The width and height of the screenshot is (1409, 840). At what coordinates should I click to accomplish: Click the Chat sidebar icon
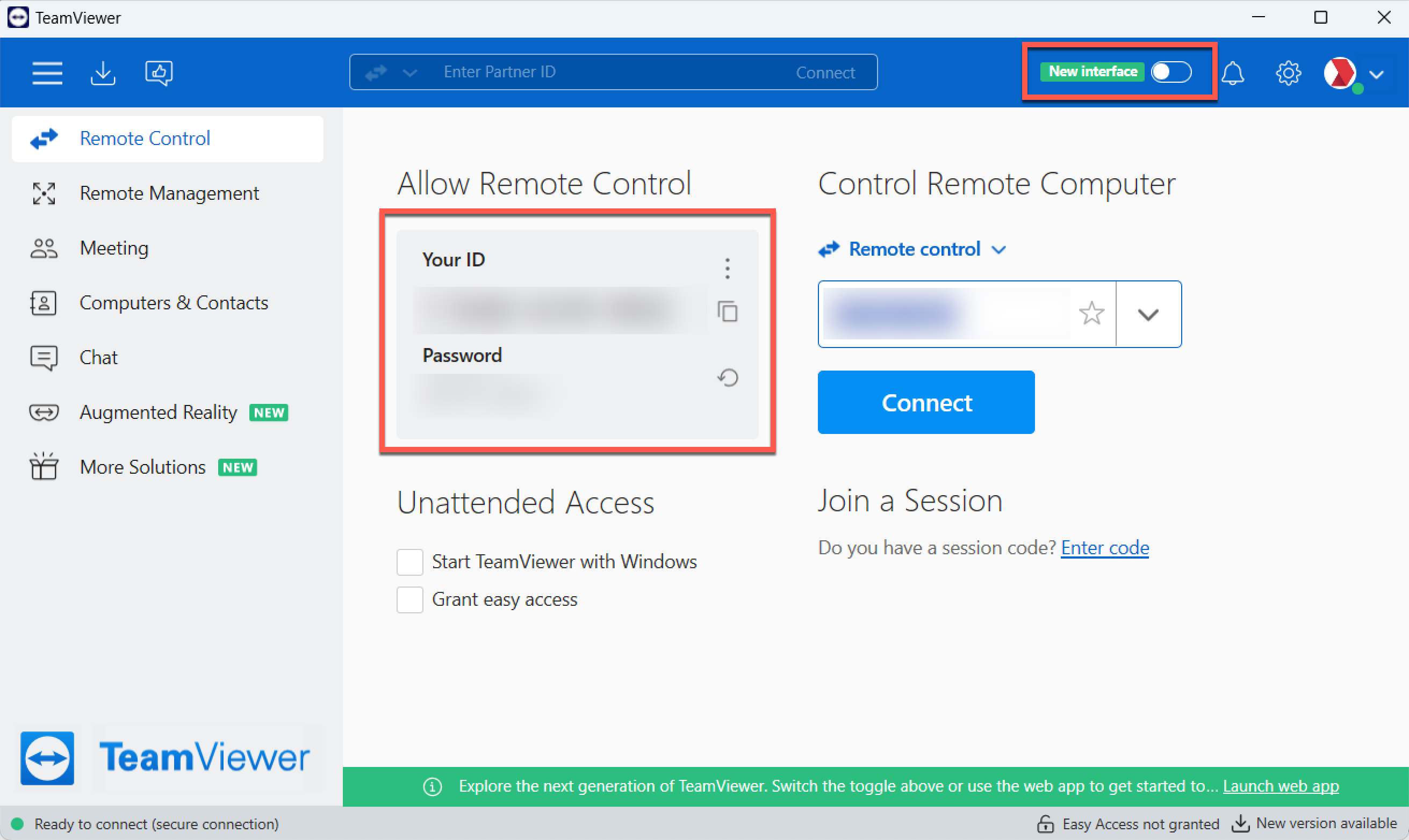point(41,357)
